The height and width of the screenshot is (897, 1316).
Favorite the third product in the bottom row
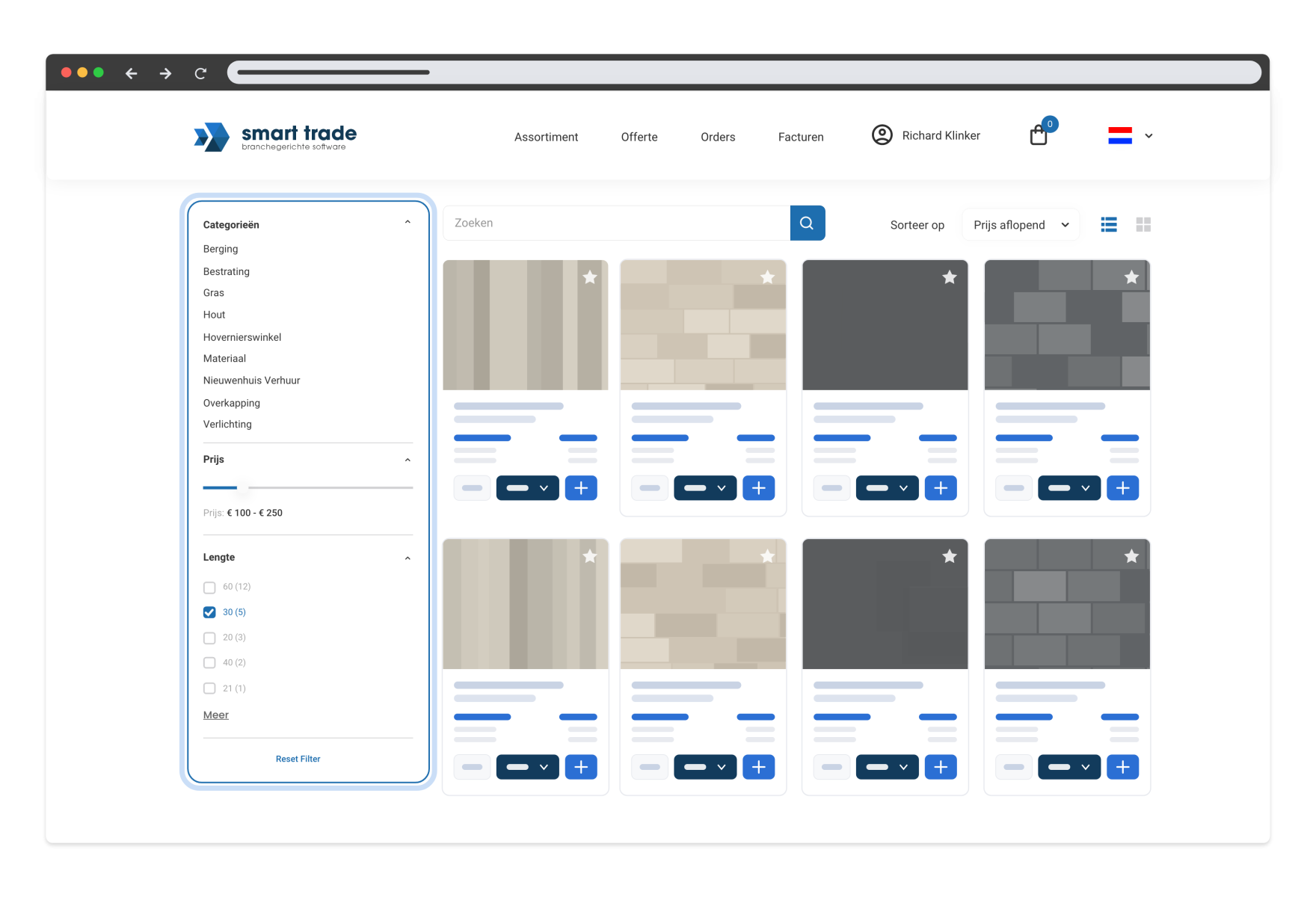tap(950, 556)
